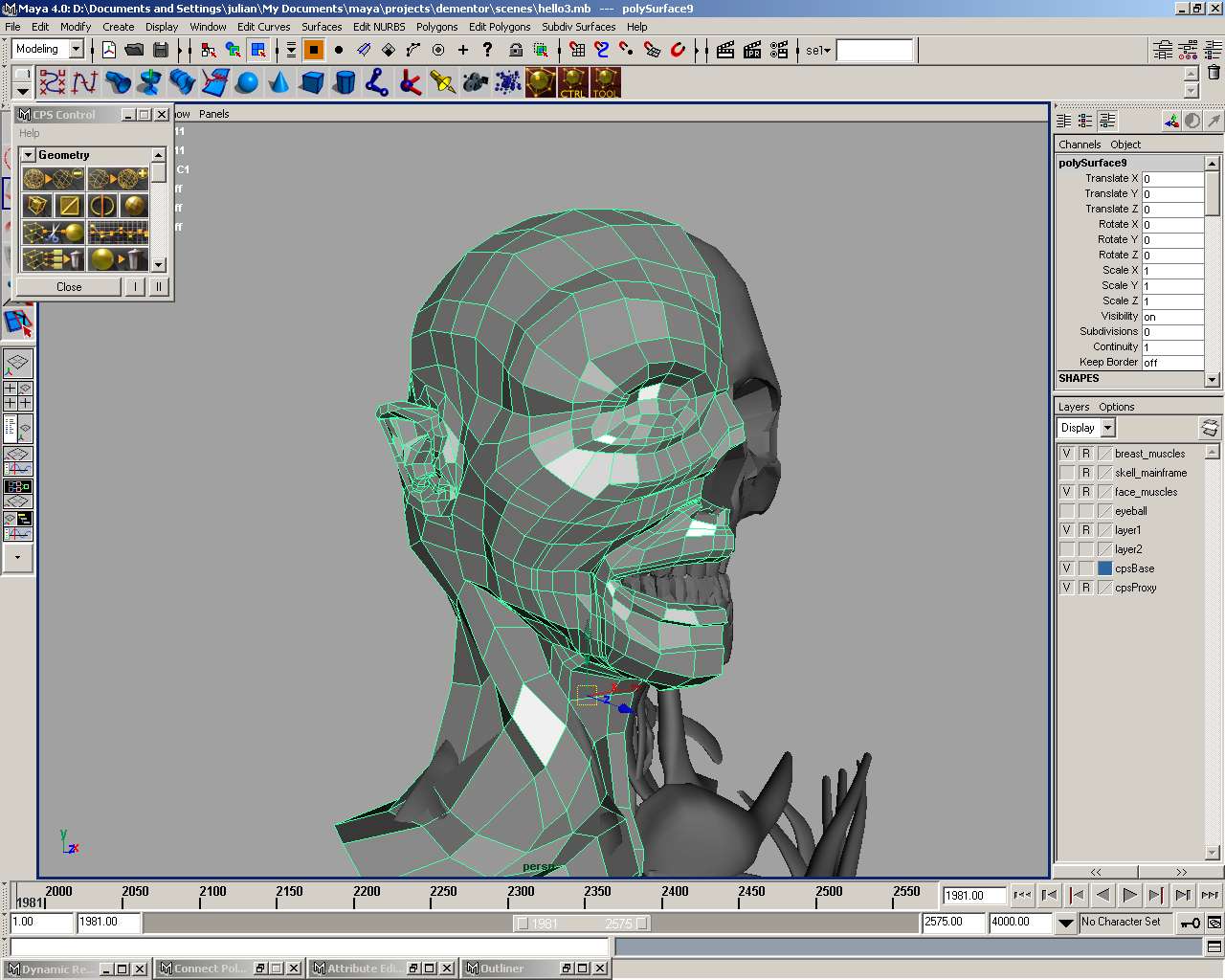Toggle visibility of breast_muscles layer
1225x980 pixels.
1066,454
